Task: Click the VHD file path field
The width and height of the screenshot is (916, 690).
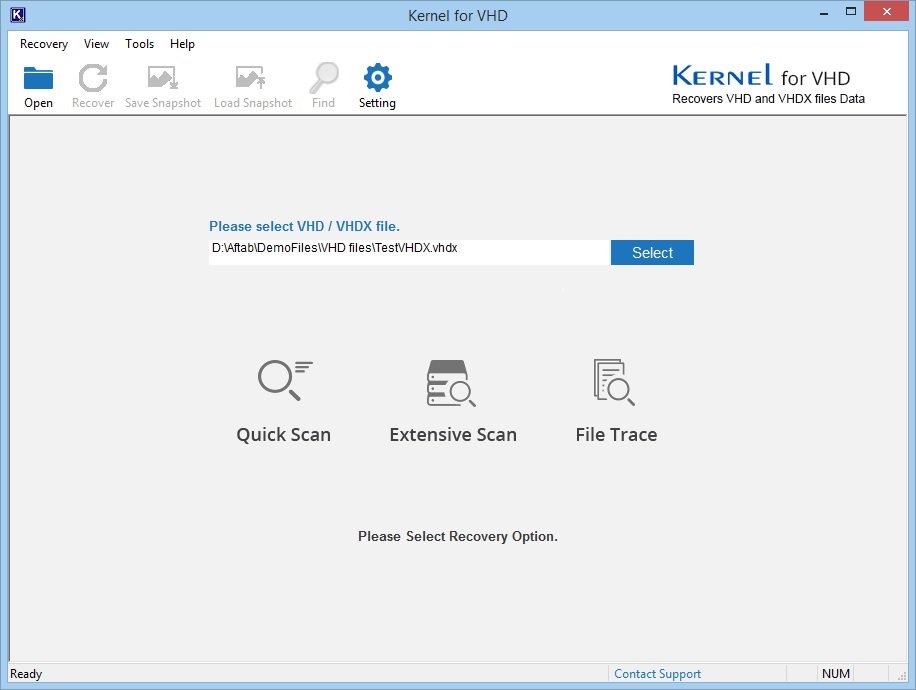Action: pyautogui.click(x=409, y=252)
